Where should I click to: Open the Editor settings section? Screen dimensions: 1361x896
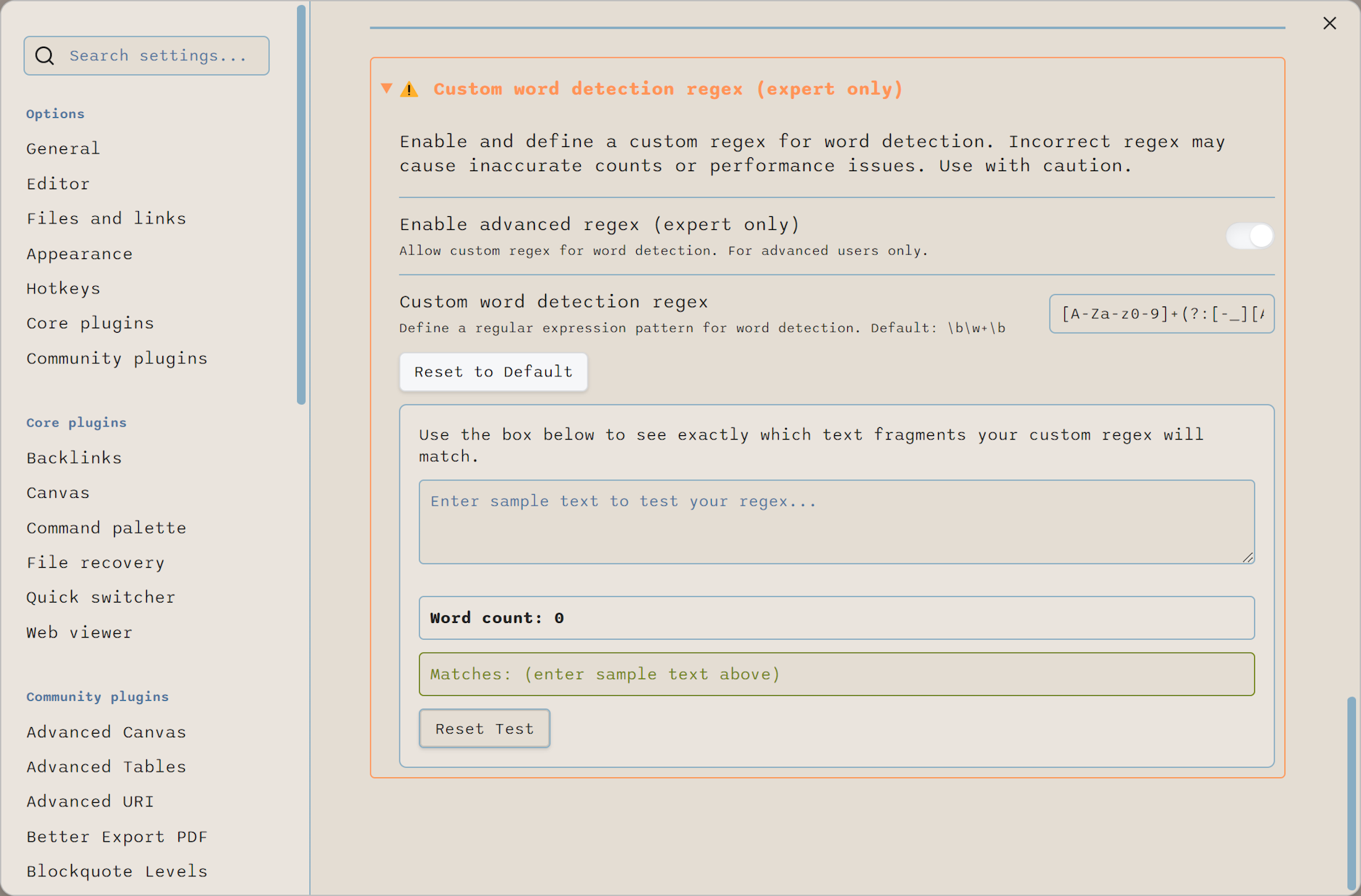57,183
